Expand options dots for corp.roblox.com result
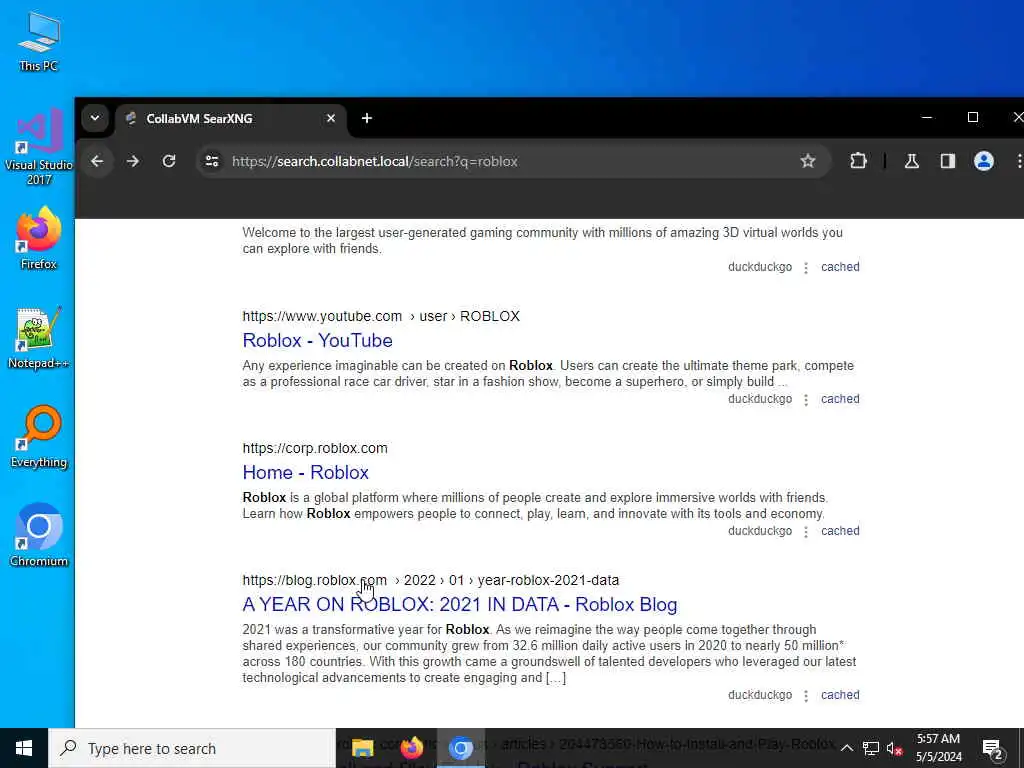This screenshot has width=1024, height=768. 806,532
